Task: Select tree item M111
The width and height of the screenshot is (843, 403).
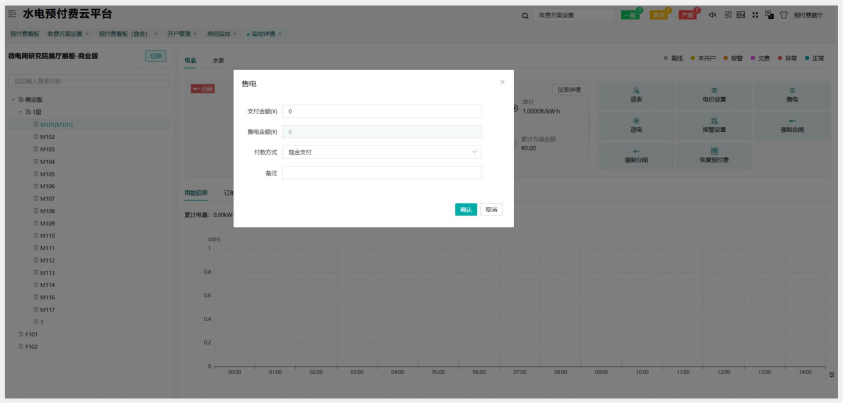Action: pos(47,248)
